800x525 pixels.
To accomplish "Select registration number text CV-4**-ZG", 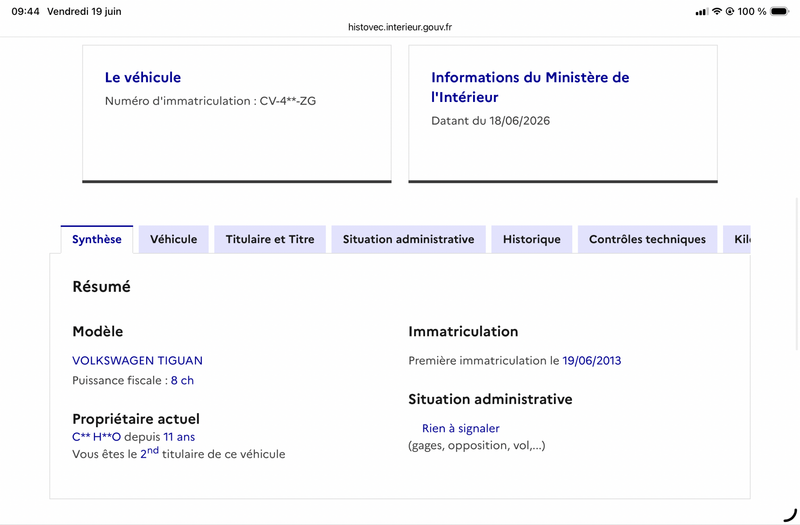I will [x=288, y=101].
